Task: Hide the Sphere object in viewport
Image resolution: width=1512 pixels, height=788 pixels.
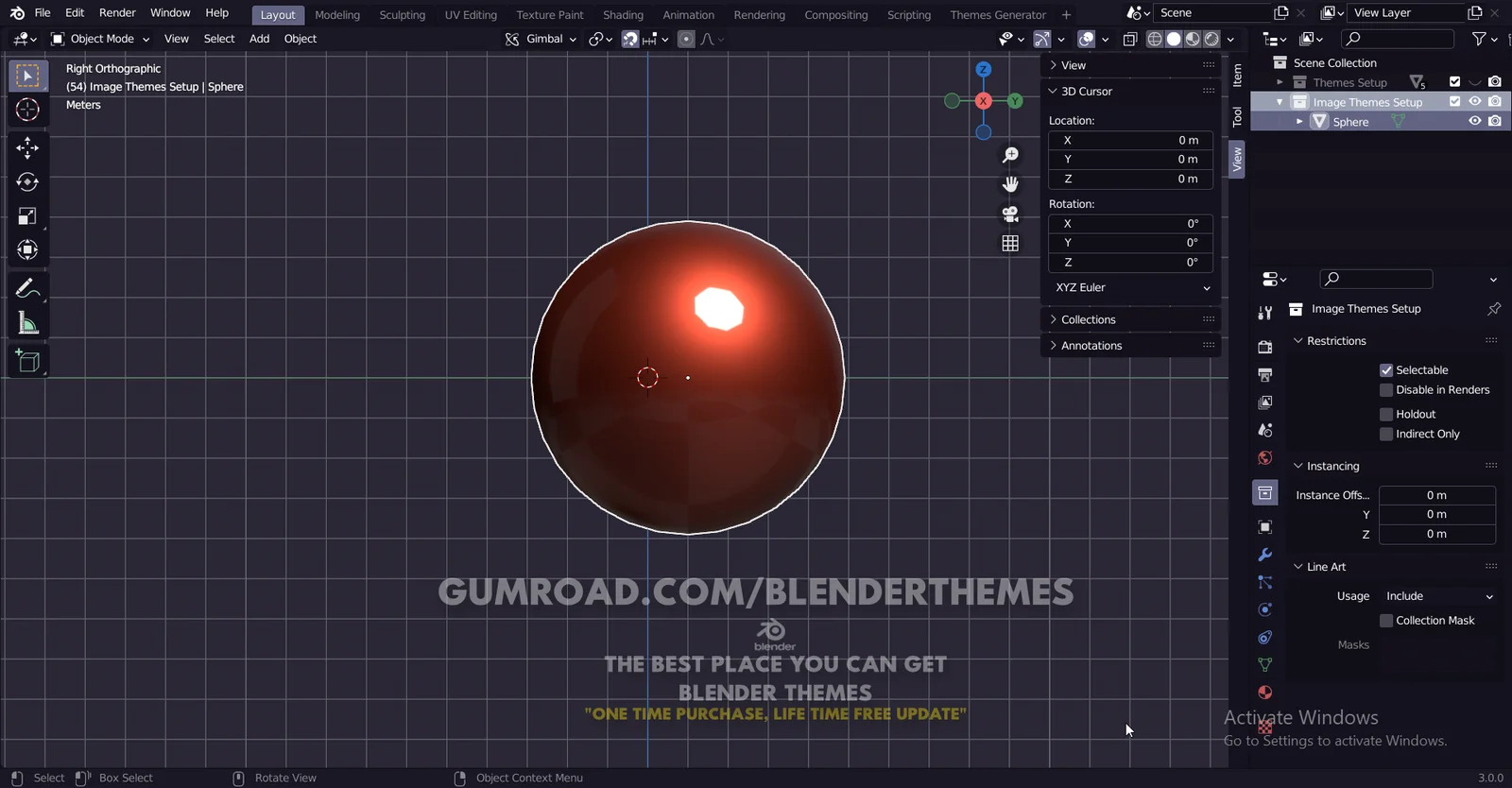Action: coord(1474,122)
